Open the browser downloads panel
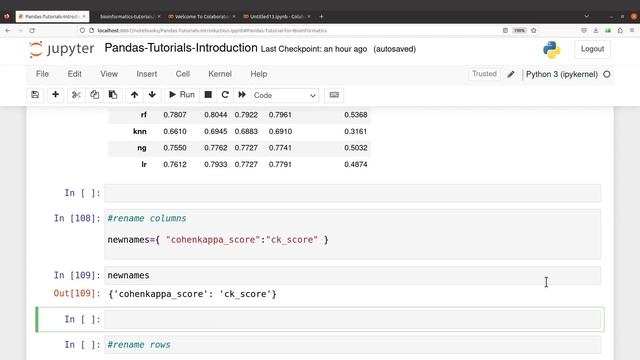 coord(596,31)
